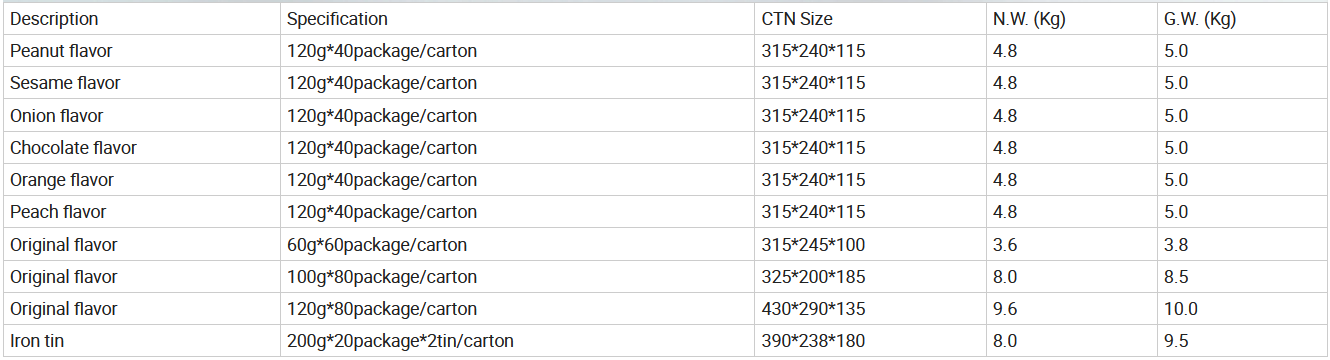Click the Chocolate flavor cell
Screen dimensions: 1330x360
tap(141, 148)
